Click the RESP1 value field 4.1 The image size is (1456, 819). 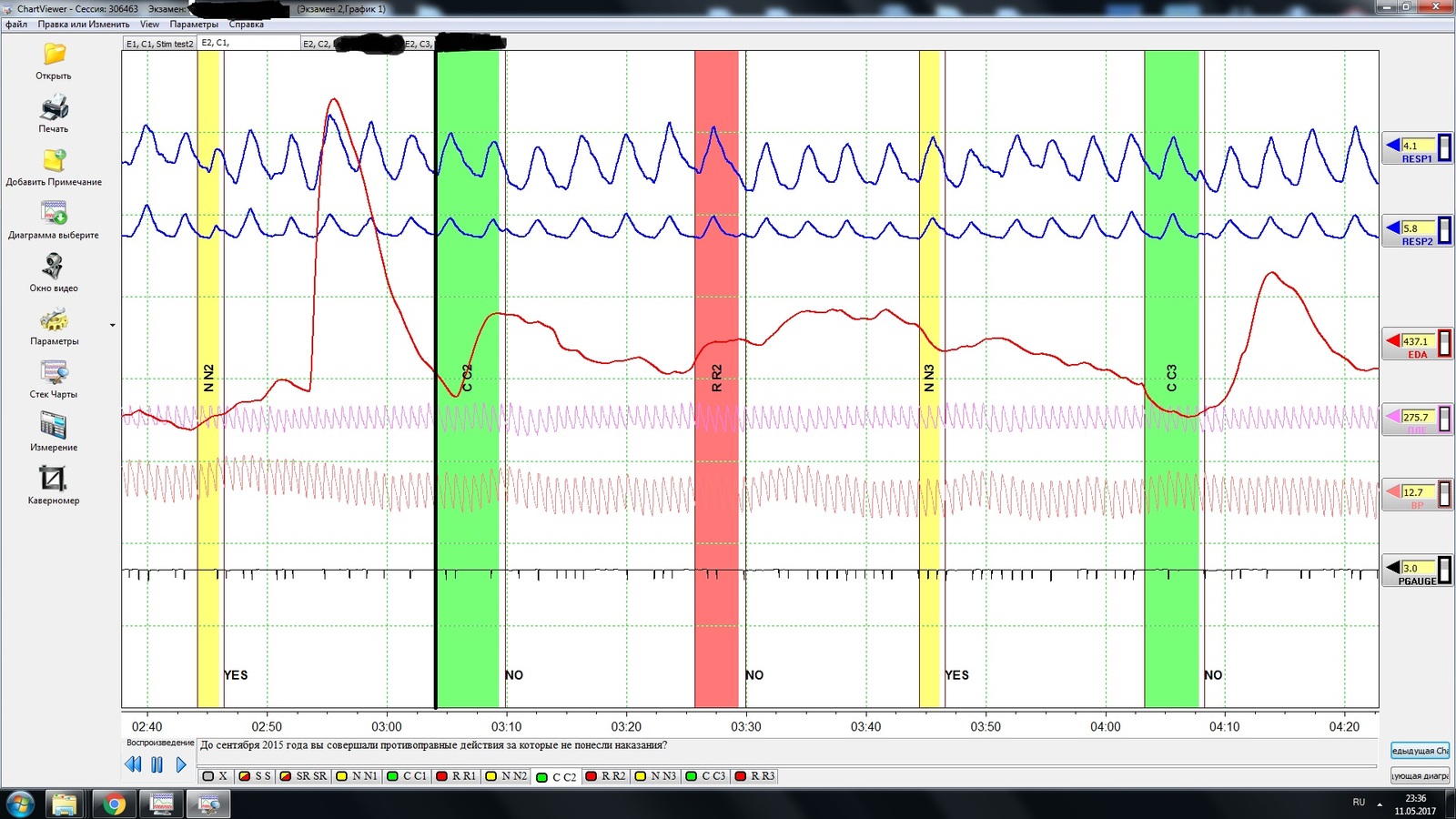point(1418,145)
